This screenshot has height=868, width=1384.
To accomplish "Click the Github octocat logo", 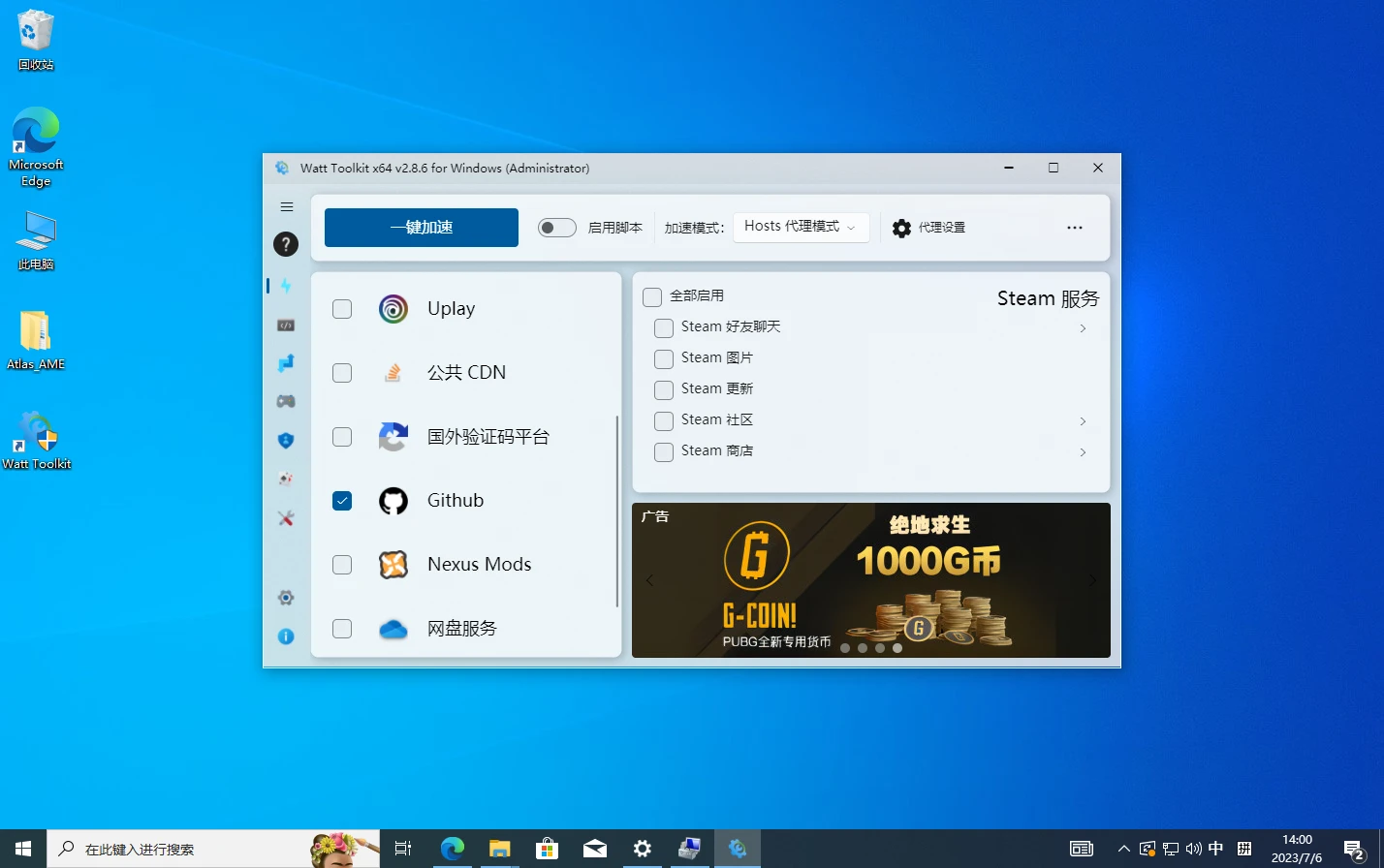I will [393, 501].
